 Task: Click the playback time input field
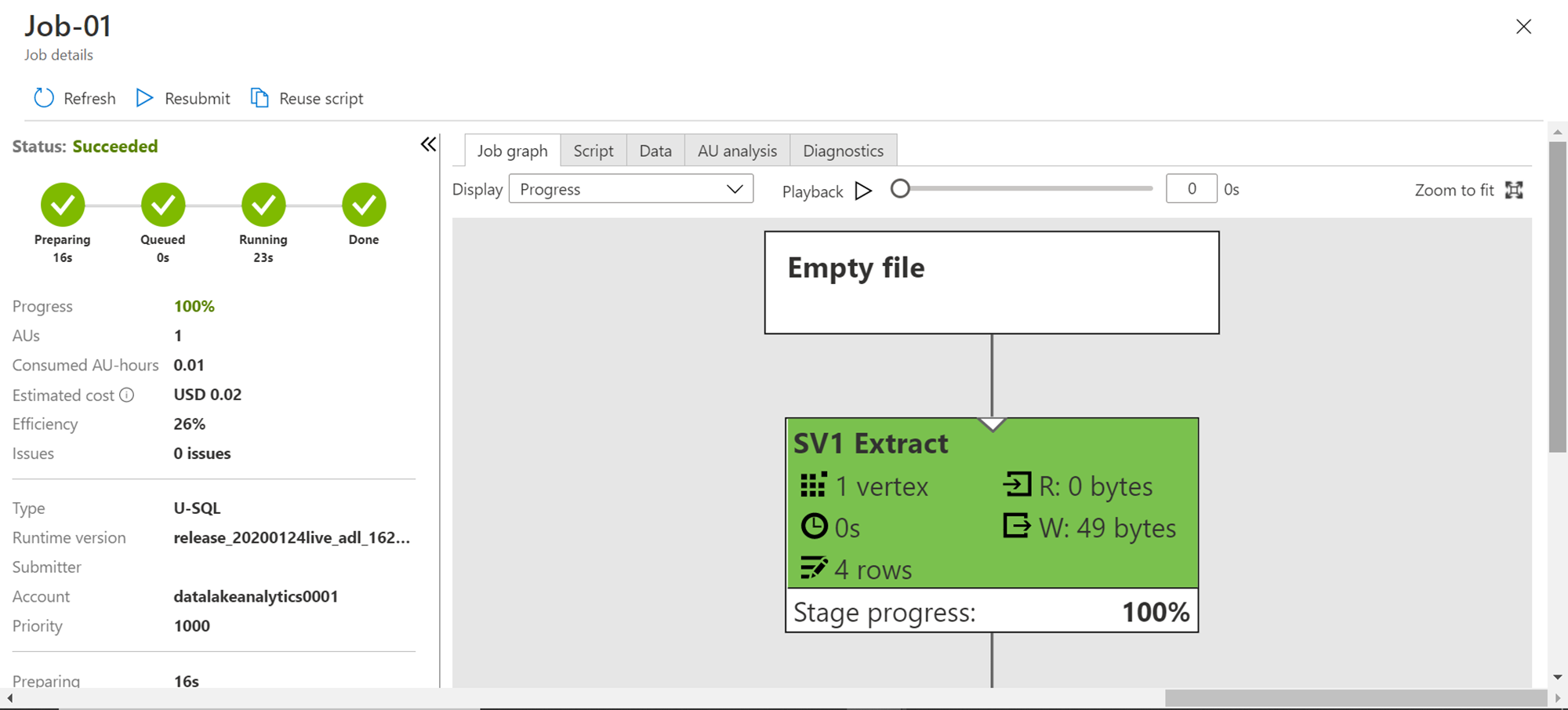[1191, 189]
